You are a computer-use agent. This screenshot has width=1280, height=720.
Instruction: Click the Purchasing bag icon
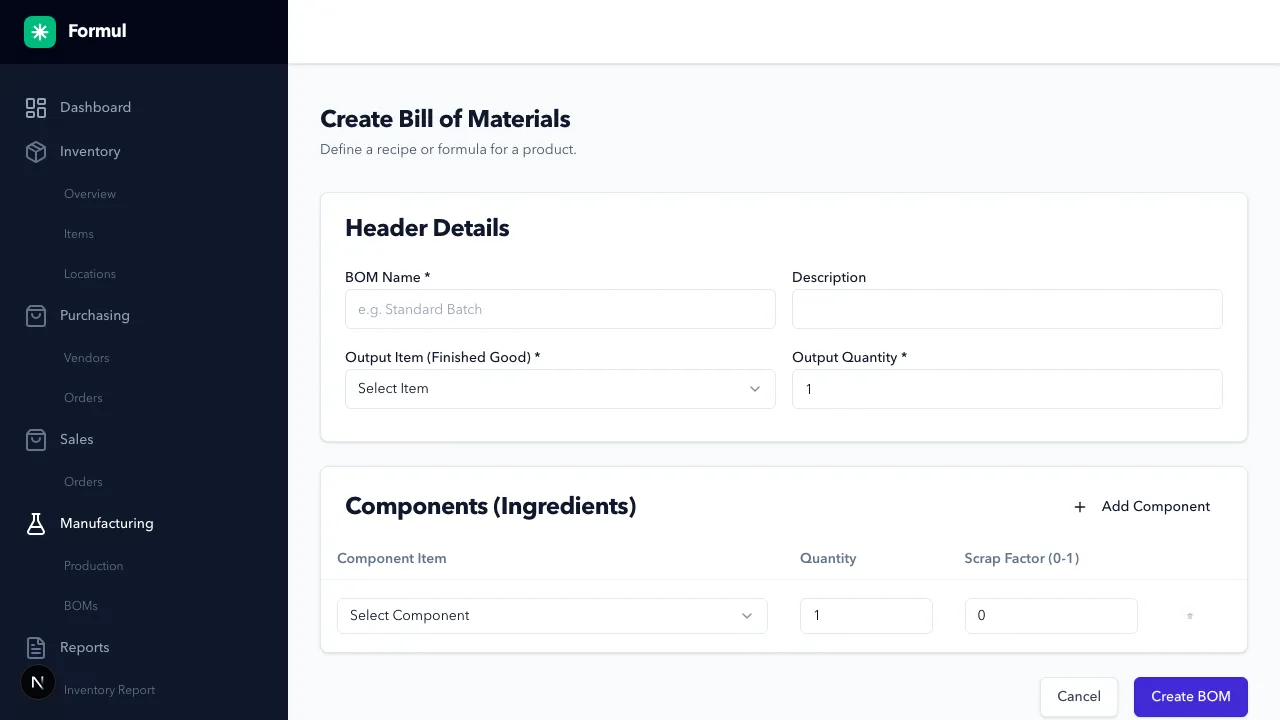point(36,316)
